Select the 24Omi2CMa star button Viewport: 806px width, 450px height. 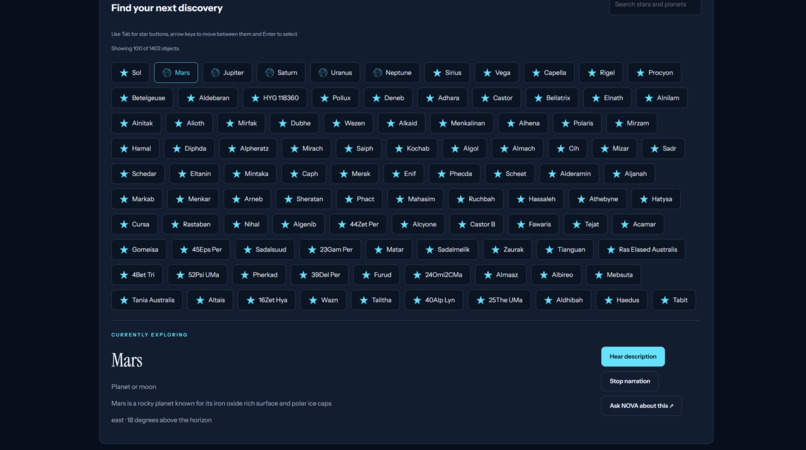tap(437, 275)
